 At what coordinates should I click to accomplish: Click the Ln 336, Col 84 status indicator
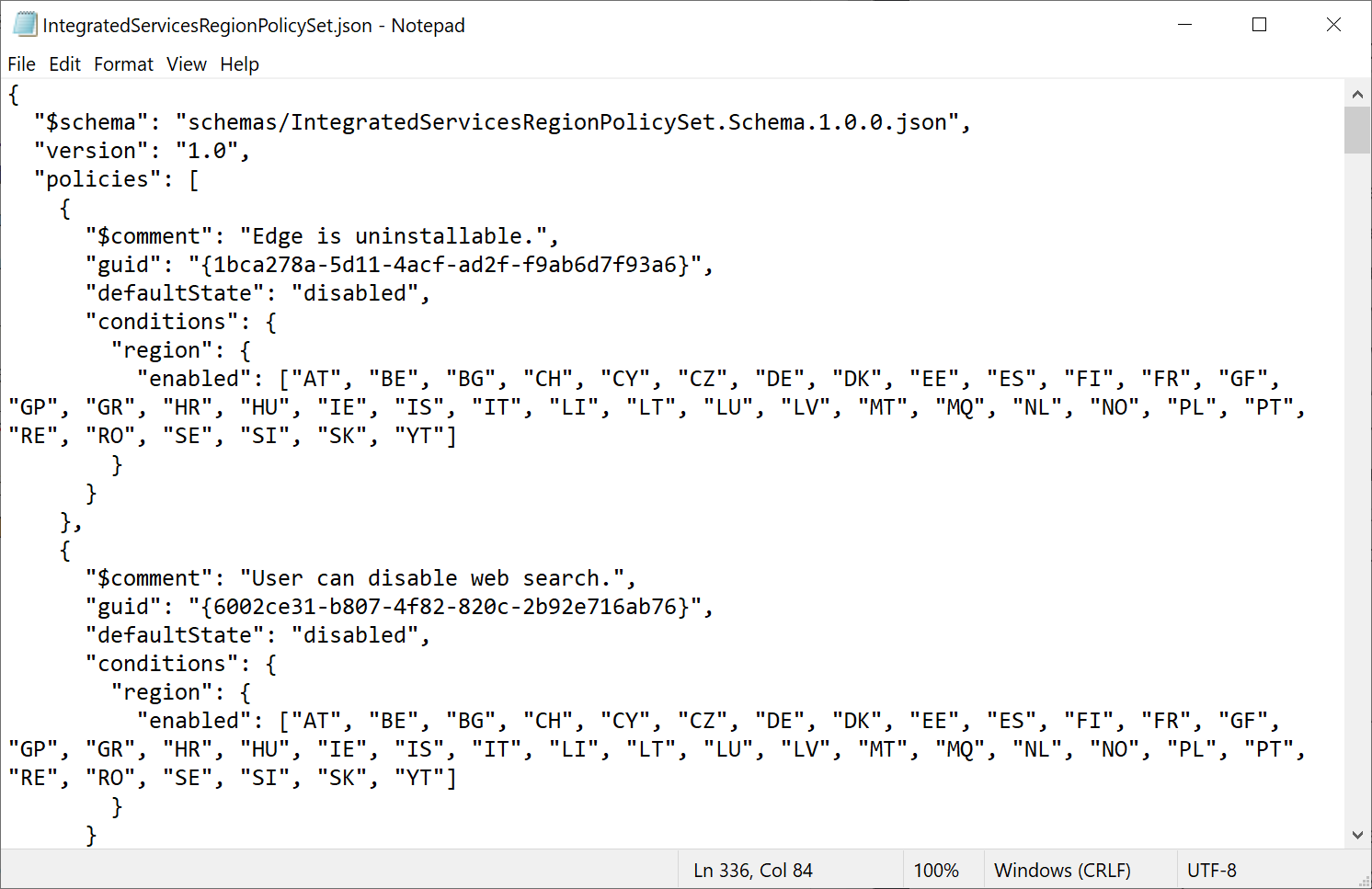click(x=752, y=871)
